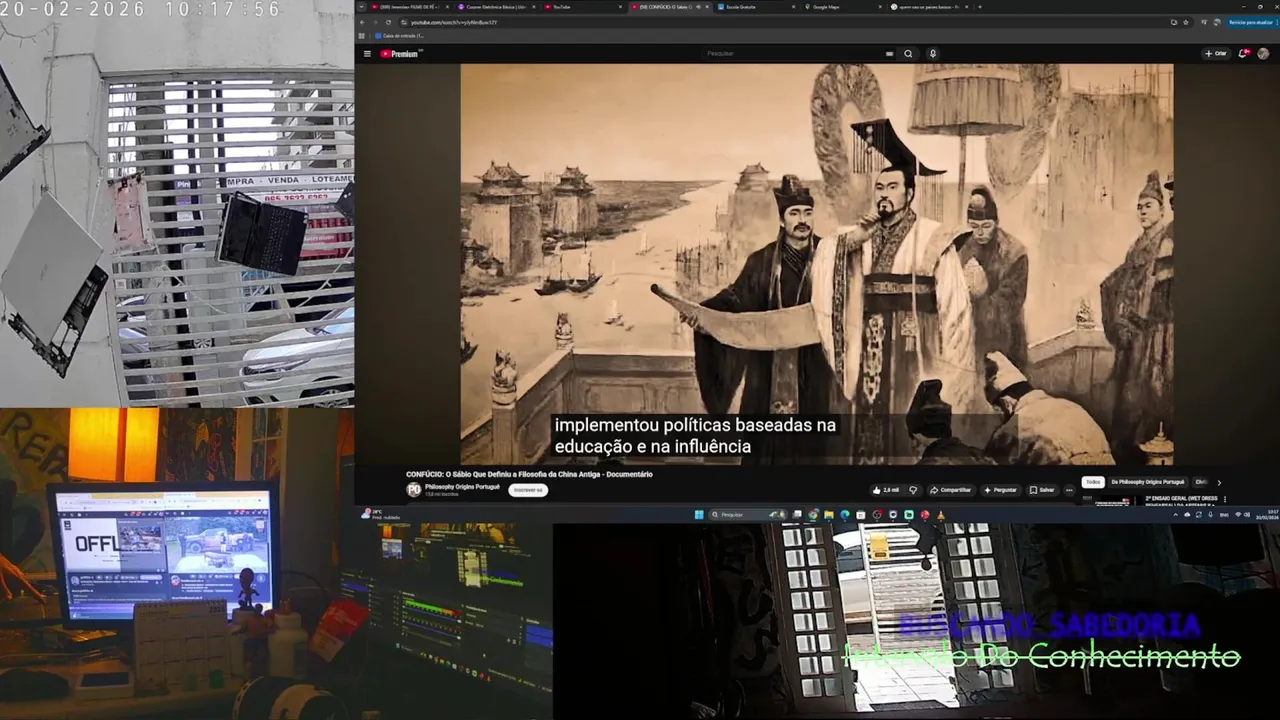Open File Explorer from the taskbar
The image size is (1280, 720).
point(829,514)
